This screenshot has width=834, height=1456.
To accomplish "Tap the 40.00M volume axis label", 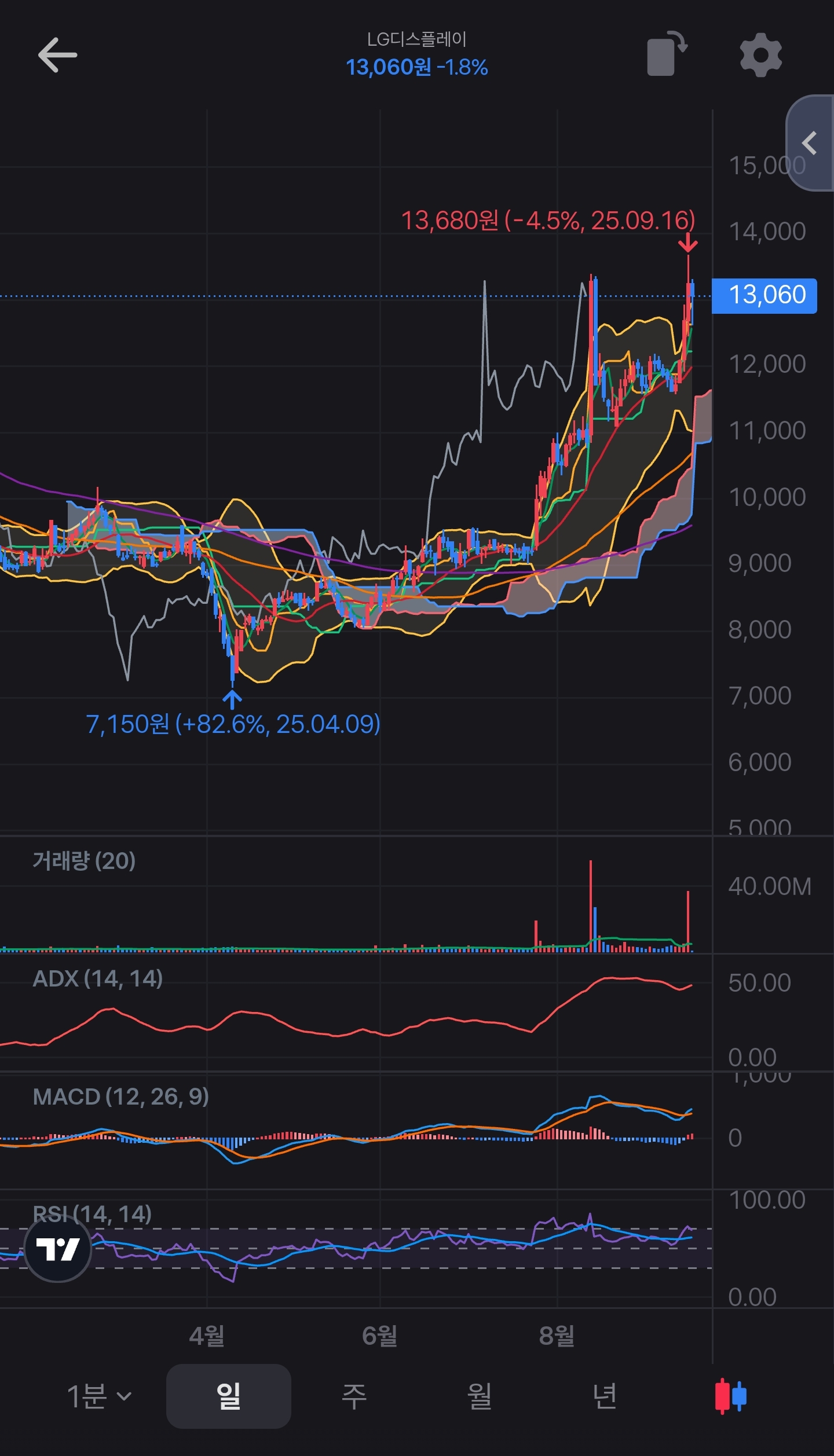I will click(x=770, y=886).
